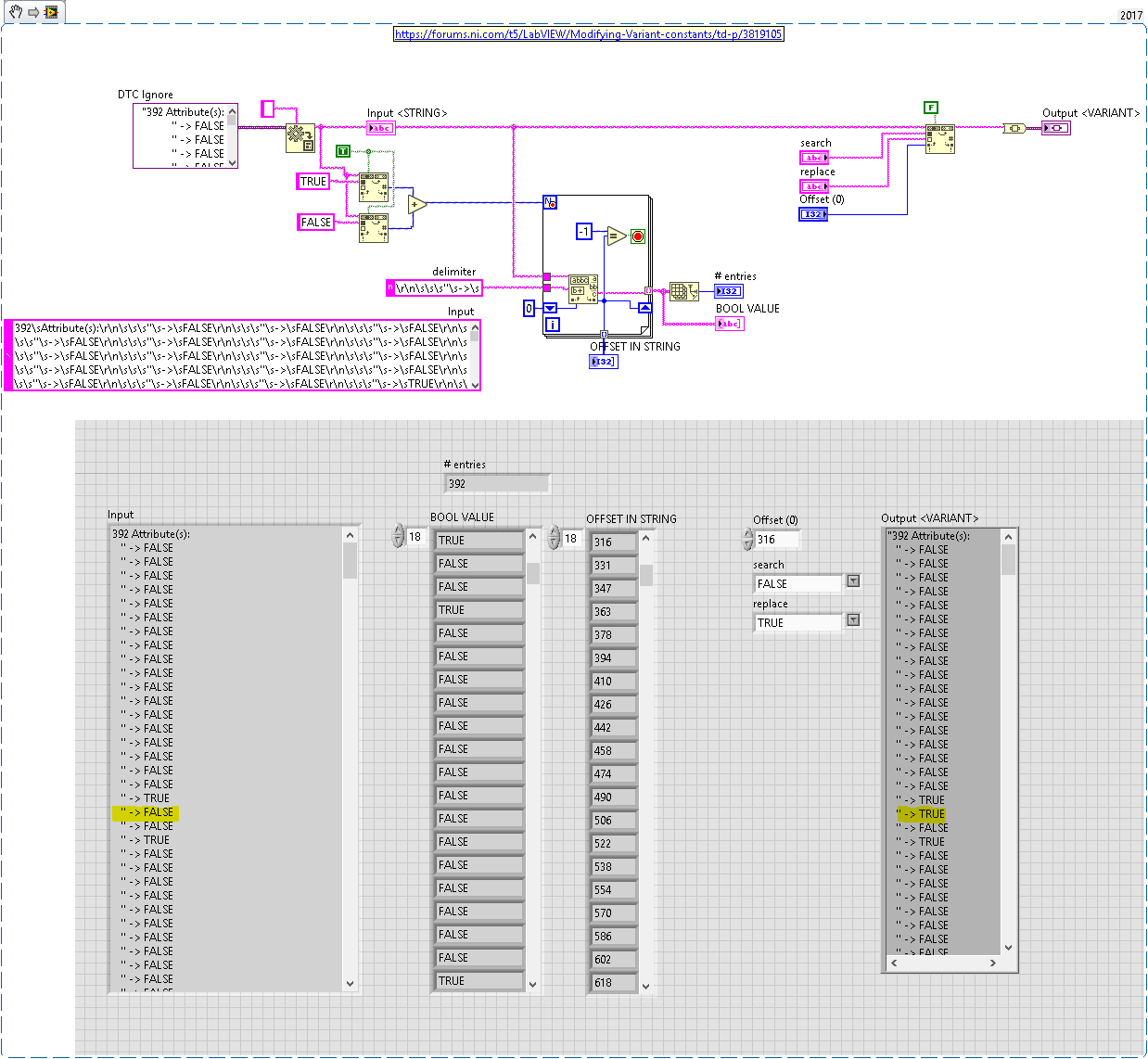Screen dimensions: 1148x1059
Task: Click the Add function node
Action: 416,205
